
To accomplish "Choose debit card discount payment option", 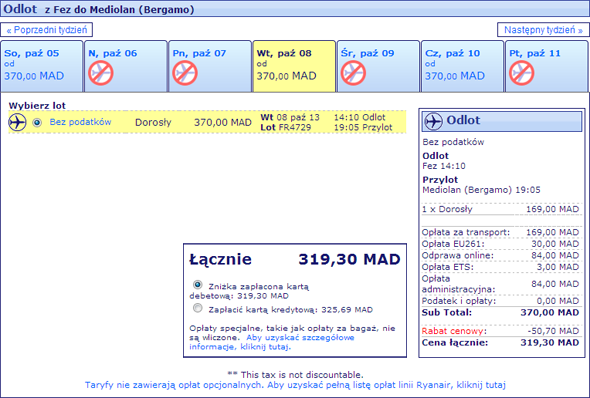I will (x=198, y=285).
